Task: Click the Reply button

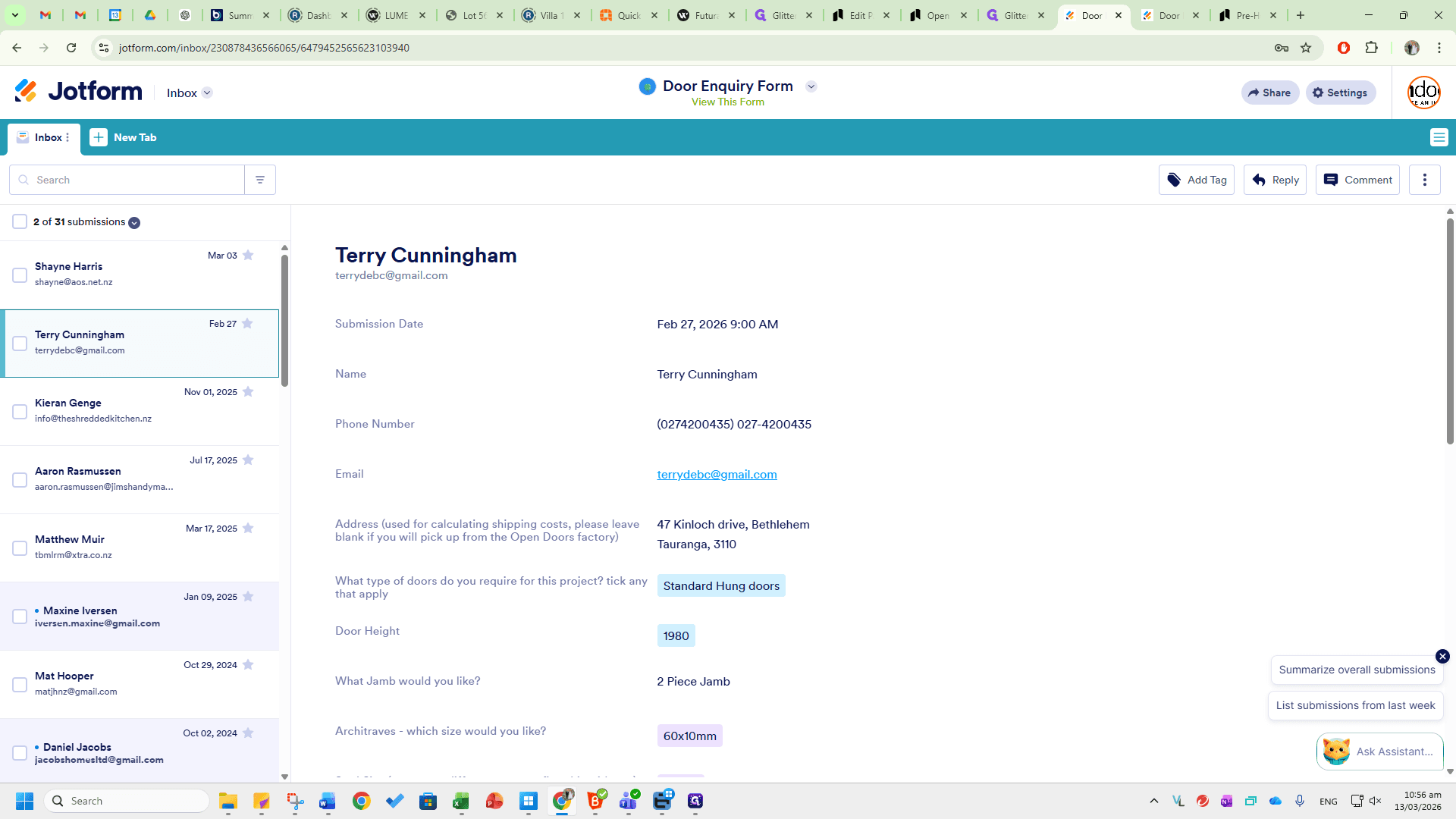Action: 1275,180
